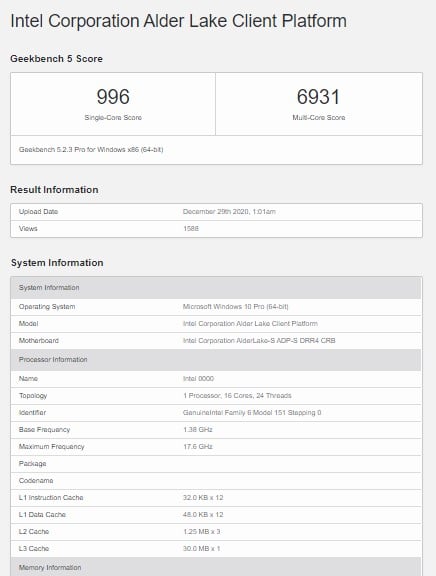The image size is (436, 576).
Task: Select the Maximum Frequency value 17.6 GHz
Action: point(198,447)
